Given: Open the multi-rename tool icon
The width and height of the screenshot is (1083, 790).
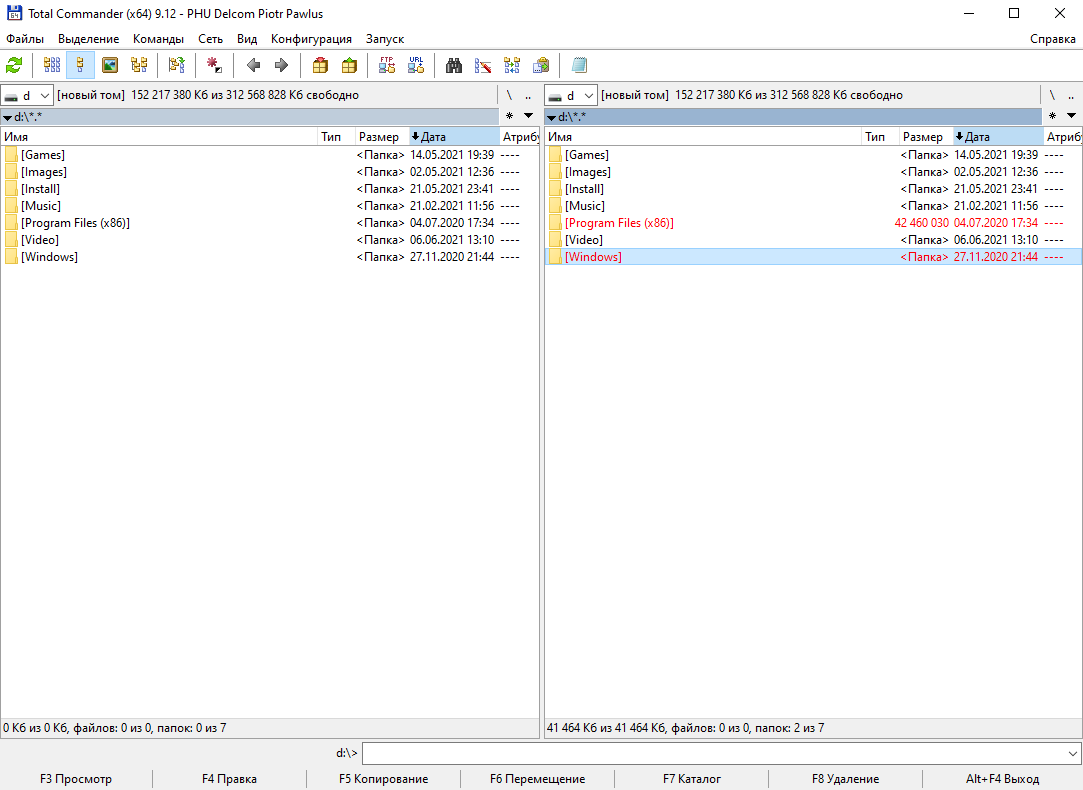Looking at the screenshot, I should point(483,66).
